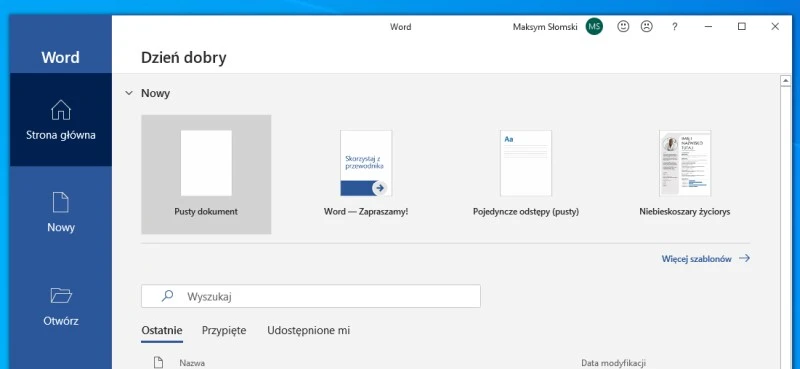Image resolution: width=800 pixels, height=369 pixels.
Task: Click the Maksym Słomski account name
Action: pyautogui.click(x=545, y=27)
